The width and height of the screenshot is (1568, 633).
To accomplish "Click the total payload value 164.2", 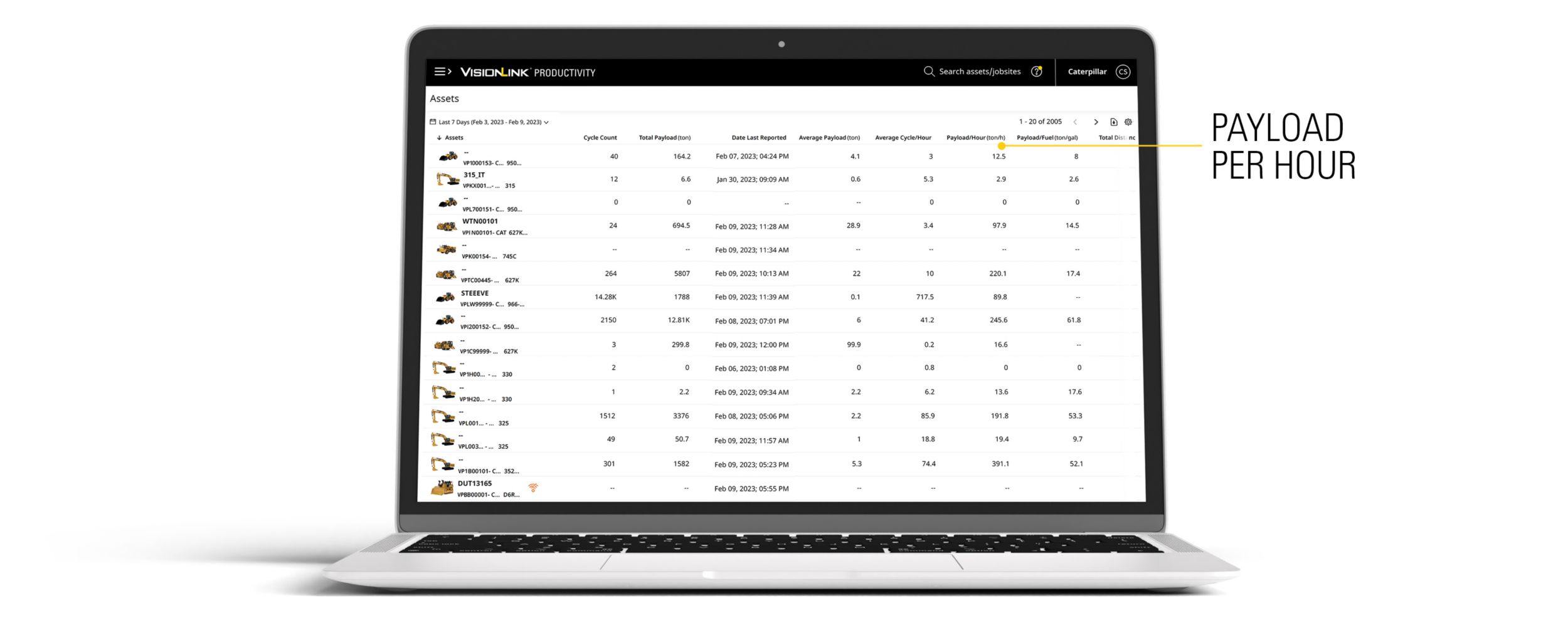I will 682,157.
